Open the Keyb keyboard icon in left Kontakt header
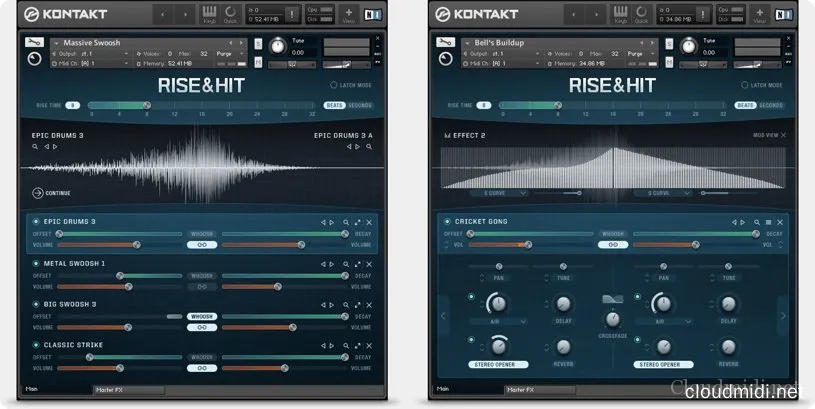Screen dimensions: 815x409 [x=211, y=14]
